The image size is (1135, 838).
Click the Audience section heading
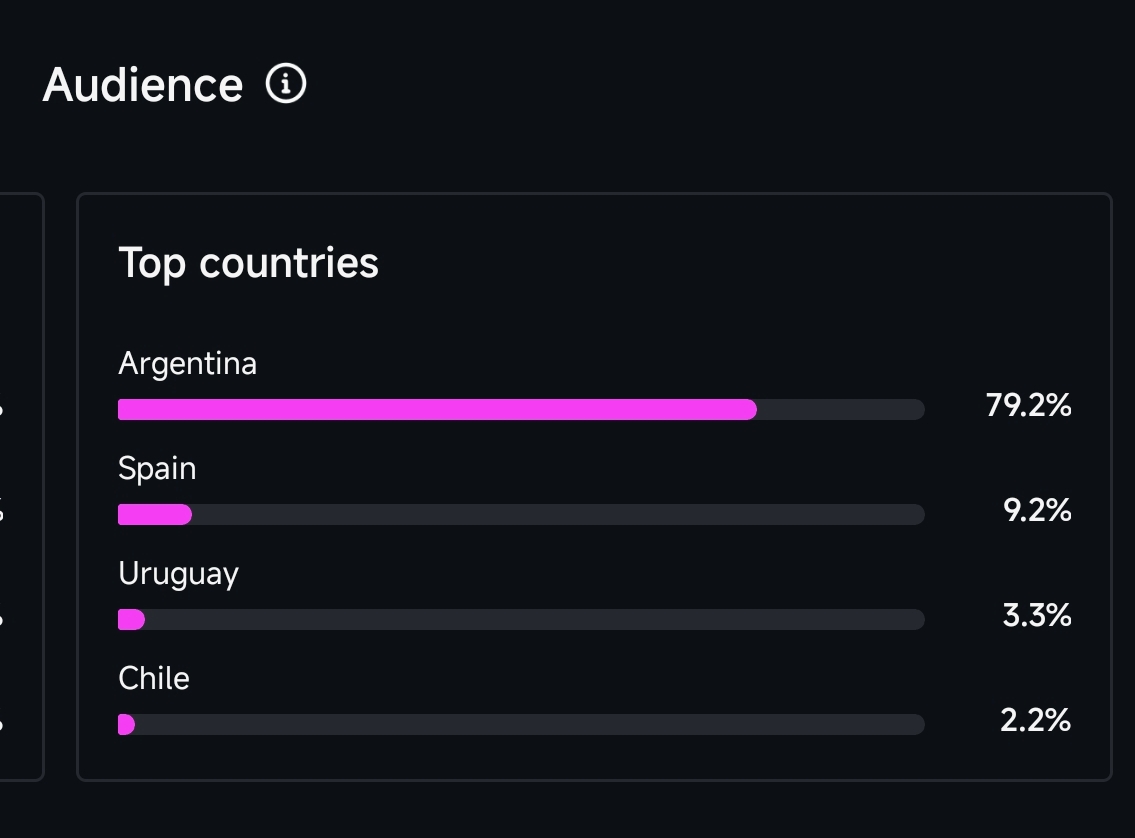(x=143, y=85)
